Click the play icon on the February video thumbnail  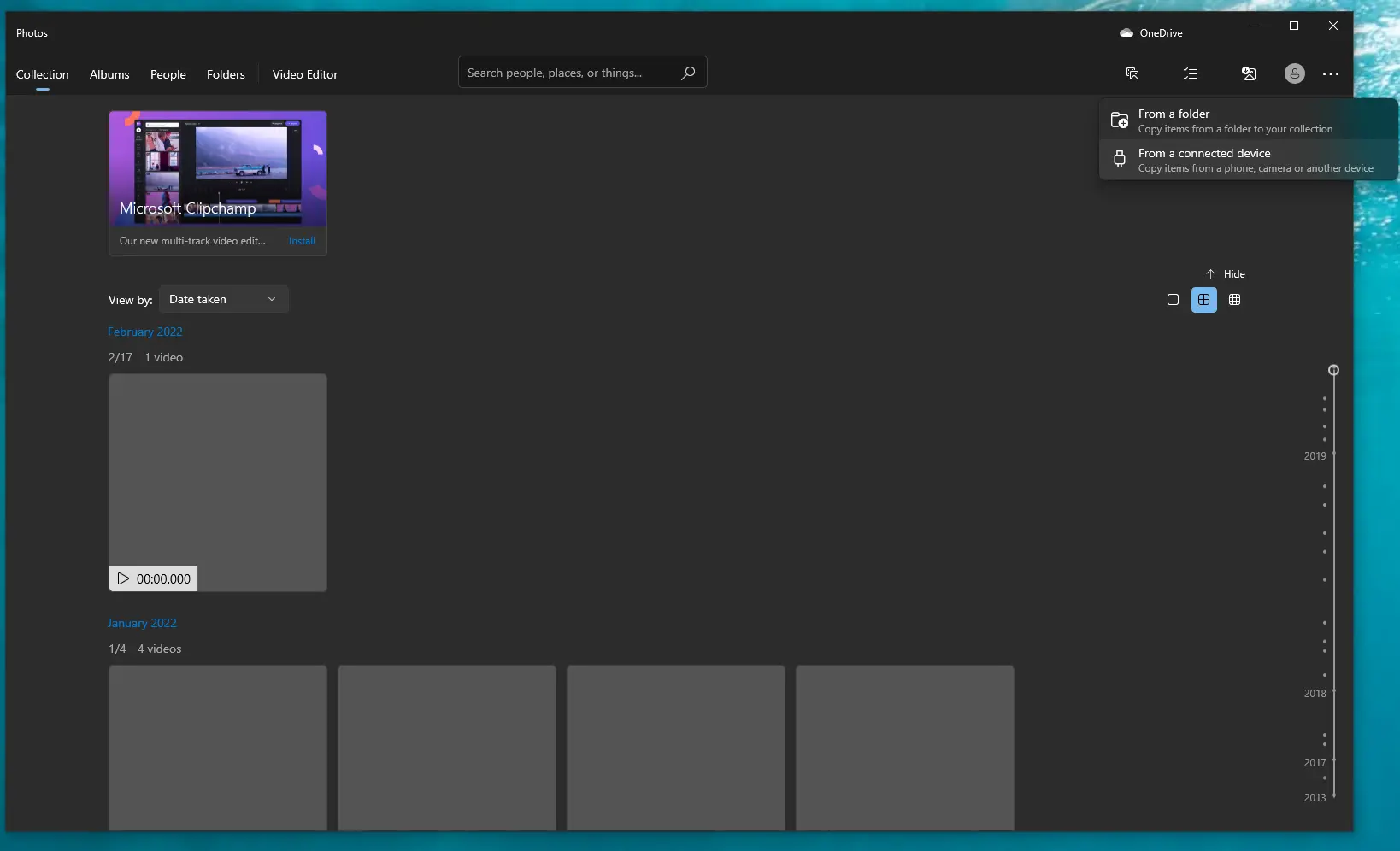click(122, 578)
